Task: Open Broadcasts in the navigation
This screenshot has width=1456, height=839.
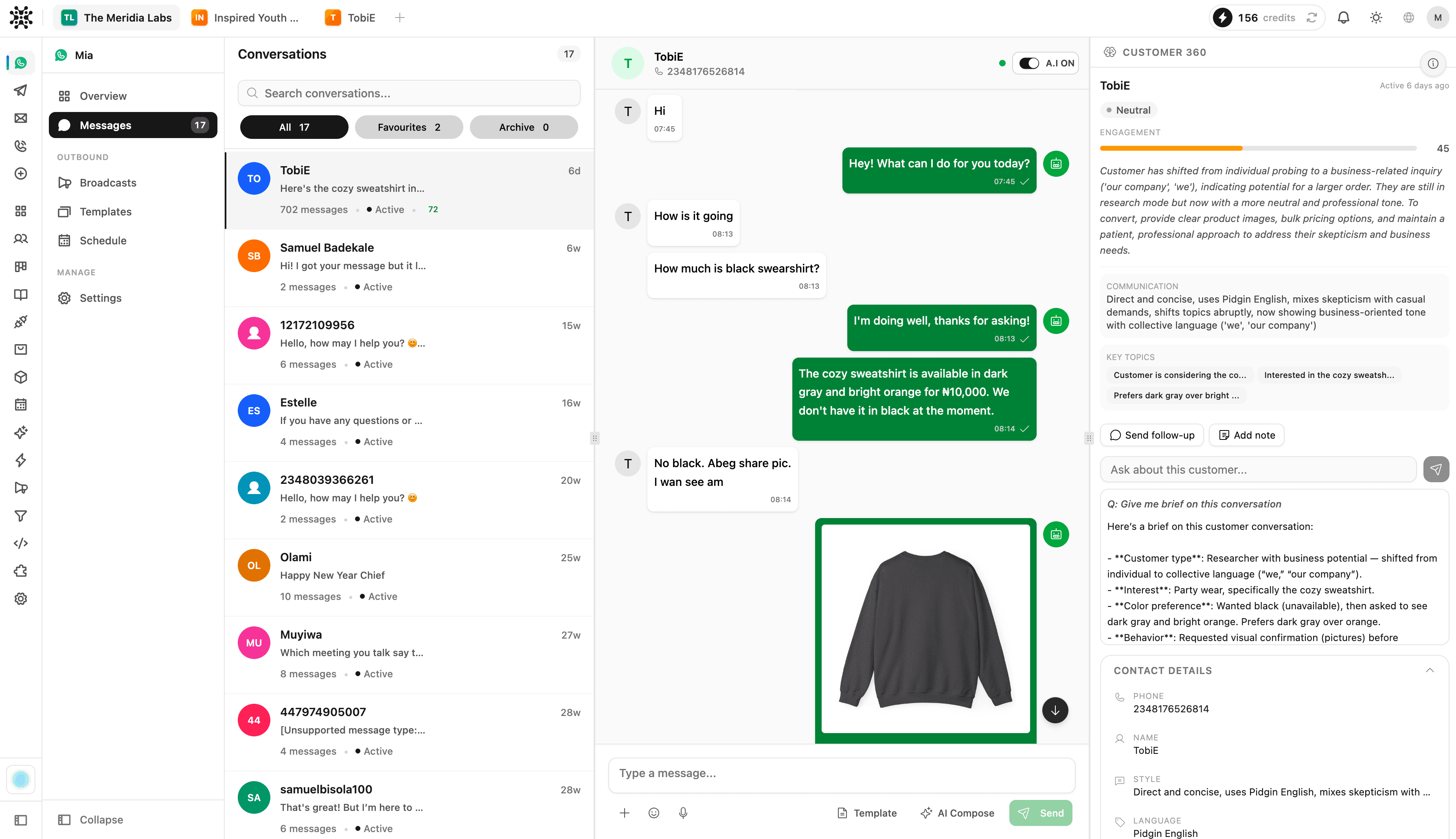Action: pos(133,183)
